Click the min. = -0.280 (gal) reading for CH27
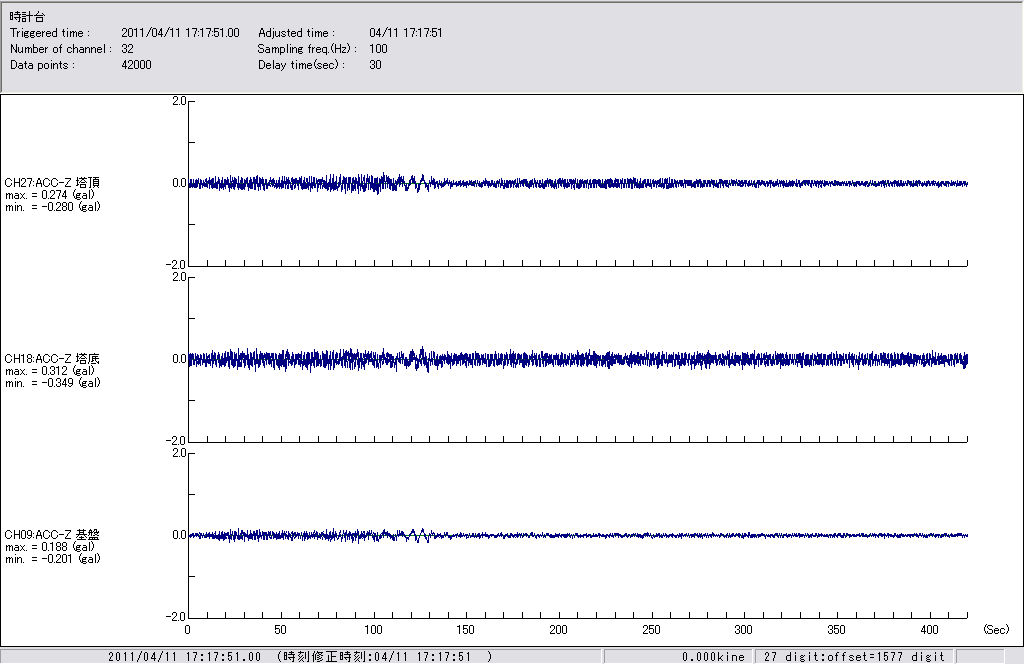1024x664 pixels. click(x=52, y=207)
